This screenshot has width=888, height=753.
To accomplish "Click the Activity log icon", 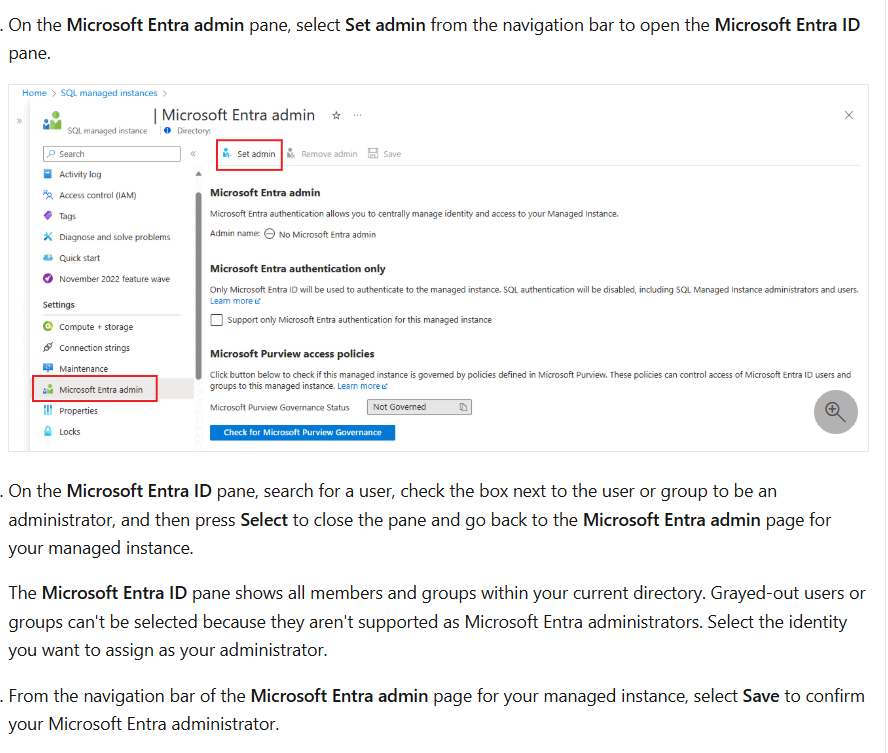I will click(x=48, y=174).
